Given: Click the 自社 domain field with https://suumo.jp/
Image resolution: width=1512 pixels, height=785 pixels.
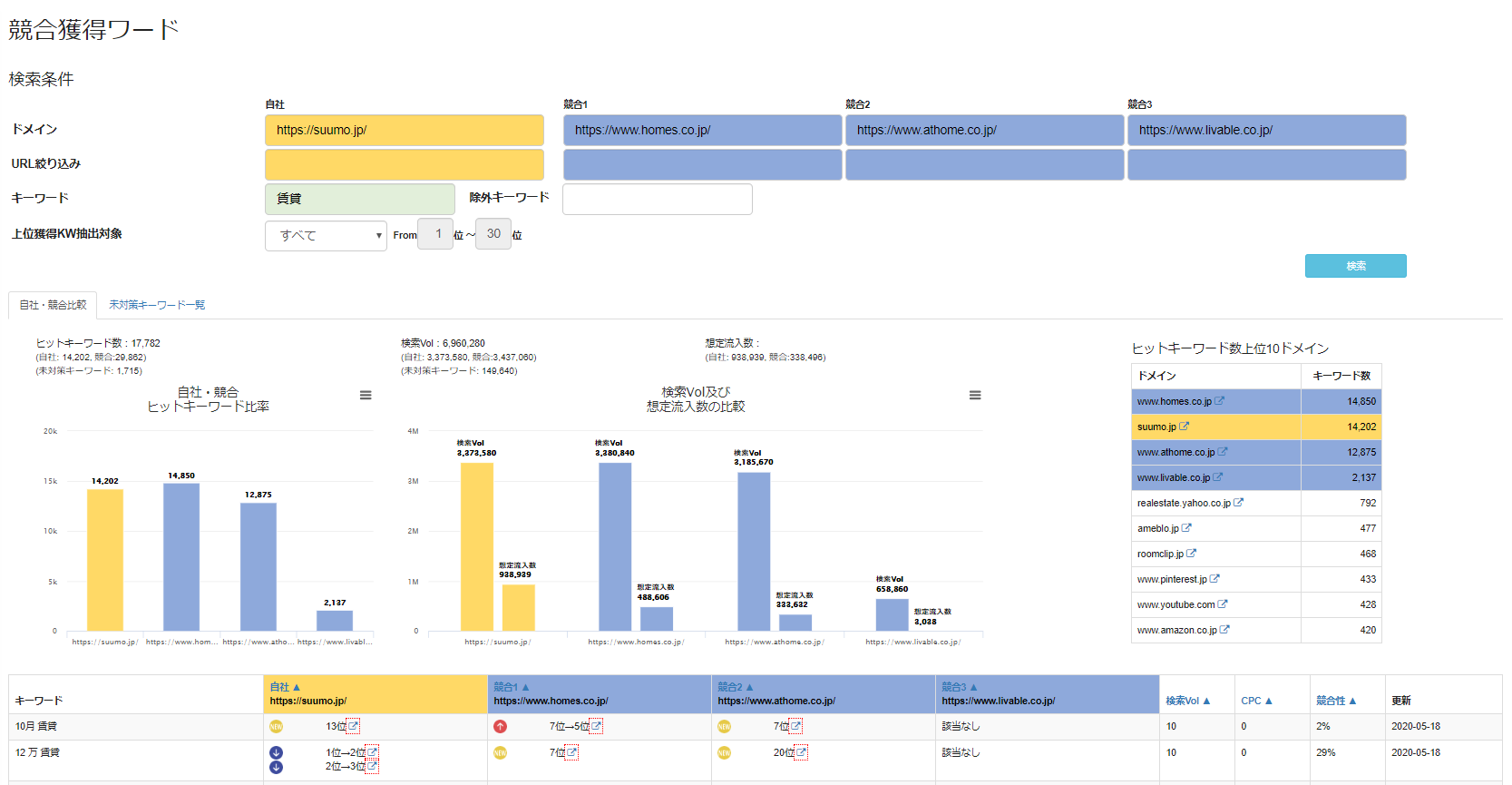Looking at the screenshot, I should (405, 130).
